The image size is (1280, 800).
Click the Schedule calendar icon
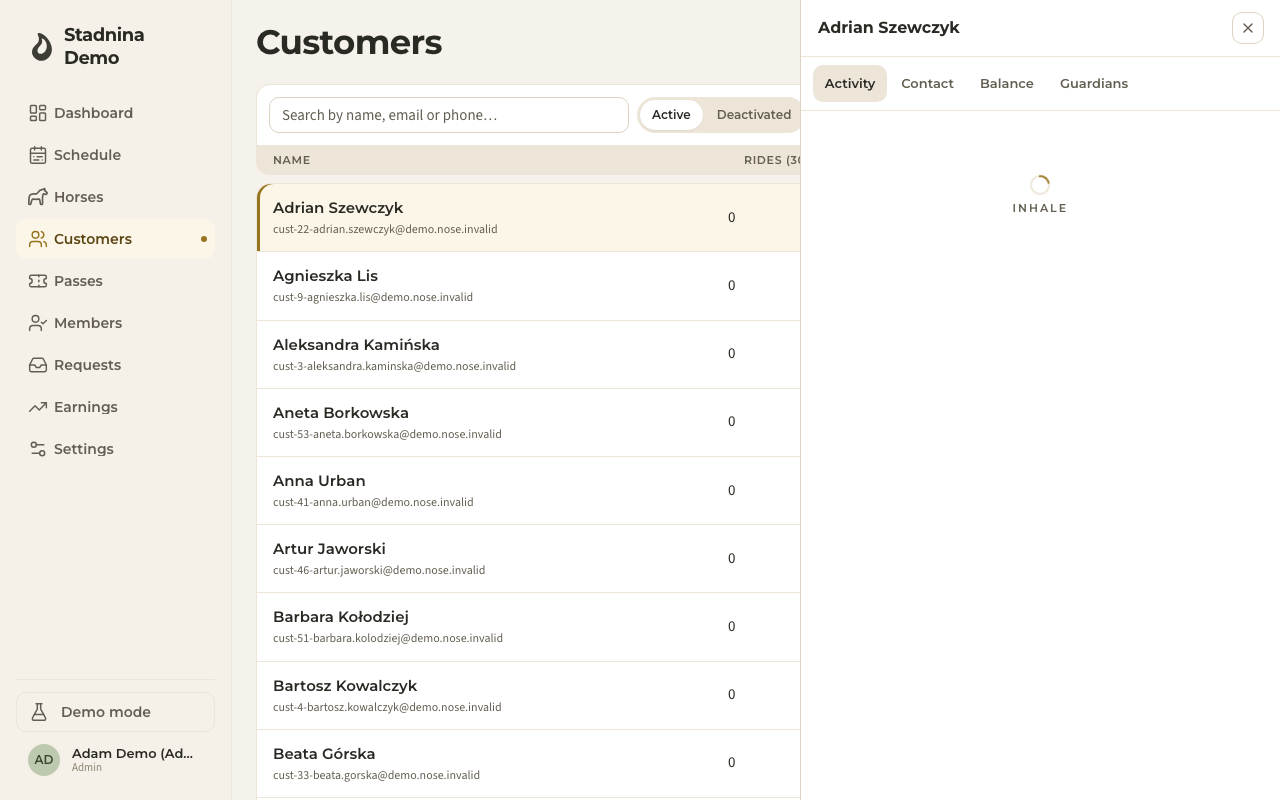point(38,155)
